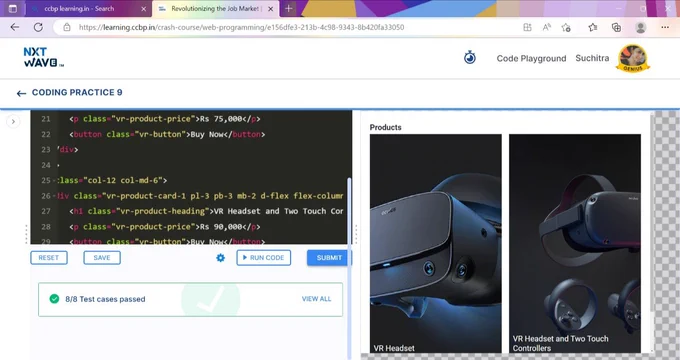
Task: Click the green test cases passed check icon
Action: [54, 299]
